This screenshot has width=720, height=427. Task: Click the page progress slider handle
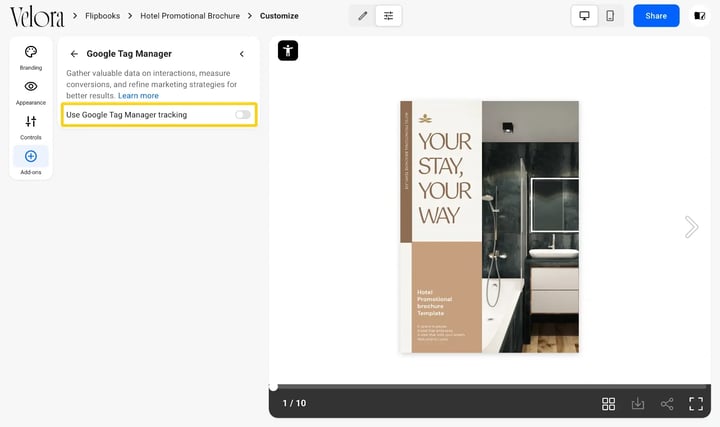273,387
